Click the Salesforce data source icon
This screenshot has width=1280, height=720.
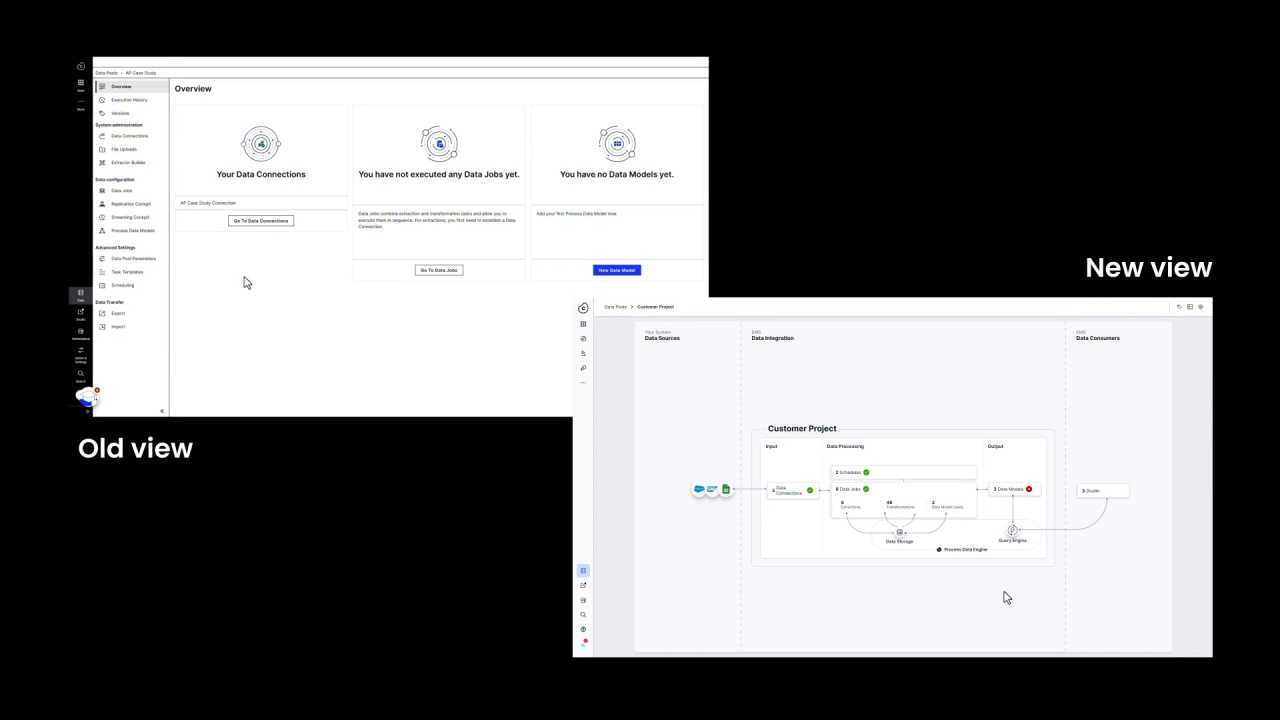coord(699,489)
